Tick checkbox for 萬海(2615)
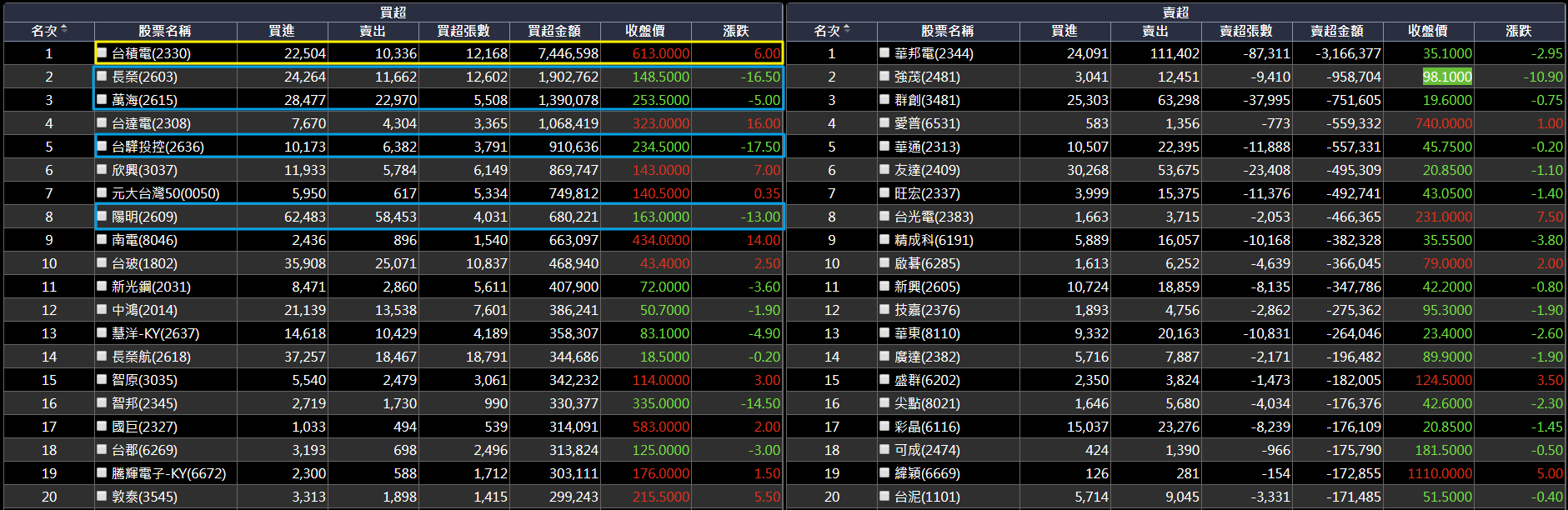 tap(102, 99)
